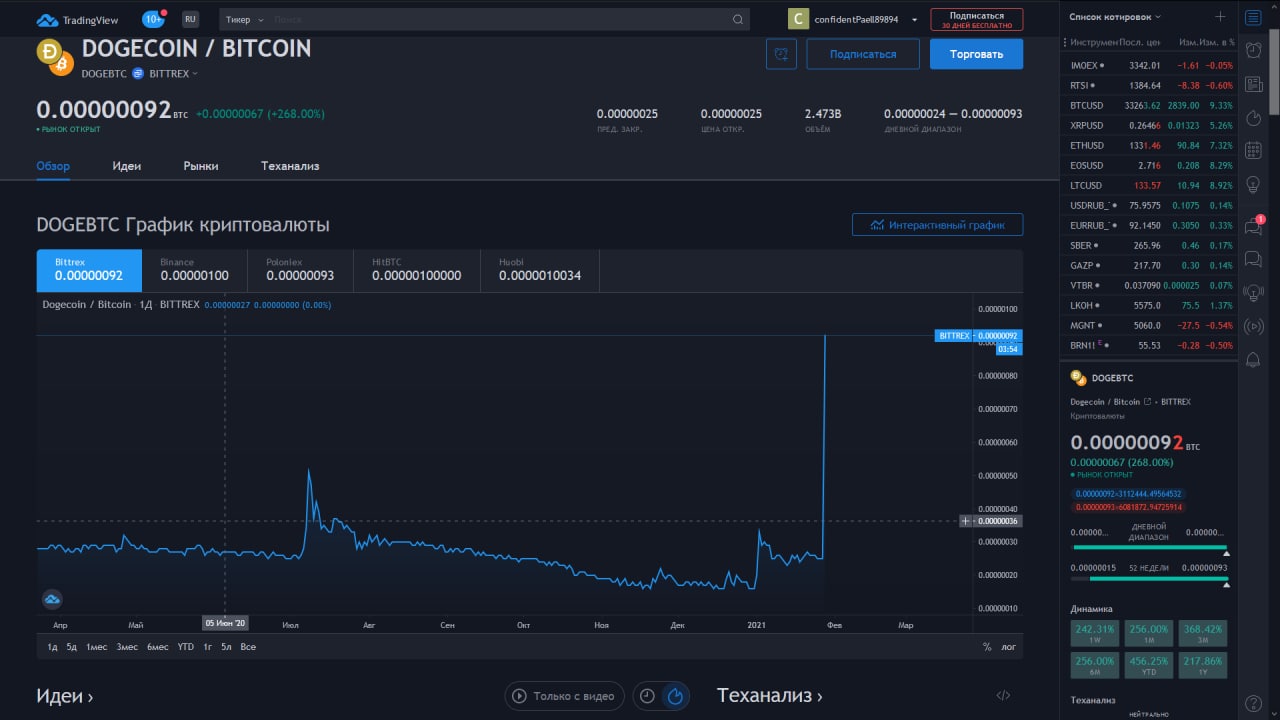Click the plus icon on price axis crosshair
1280x720 pixels.
965,521
